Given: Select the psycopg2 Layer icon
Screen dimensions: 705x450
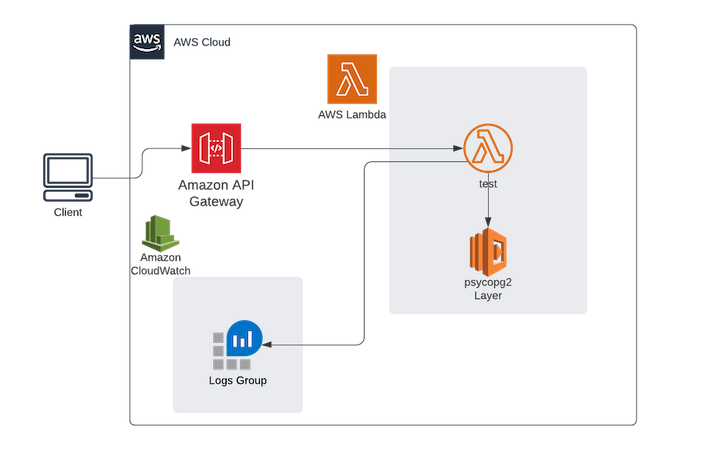Looking at the screenshot, I should point(488,255).
